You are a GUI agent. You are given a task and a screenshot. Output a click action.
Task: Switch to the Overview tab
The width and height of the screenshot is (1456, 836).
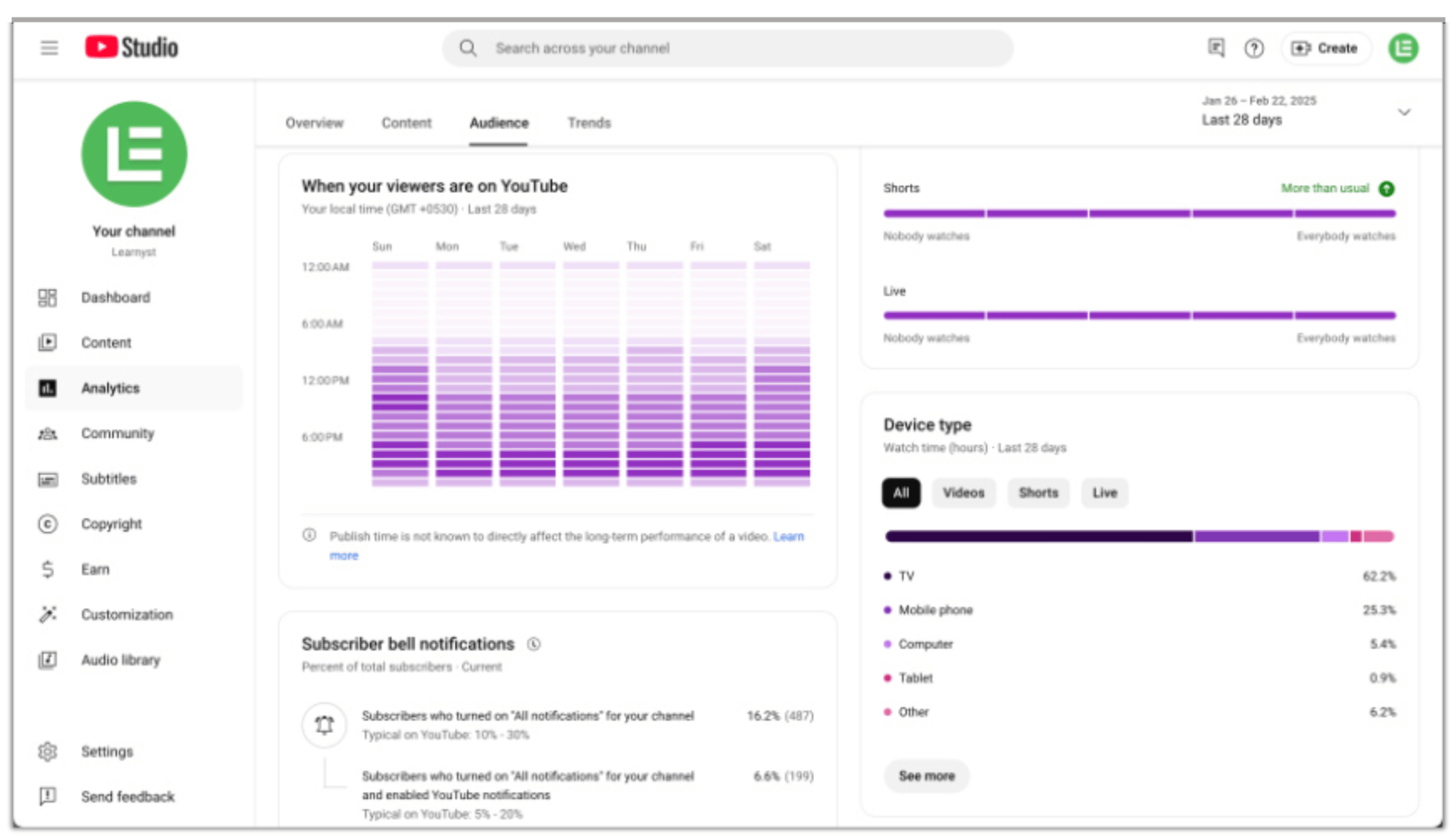pyautogui.click(x=314, y=123)
